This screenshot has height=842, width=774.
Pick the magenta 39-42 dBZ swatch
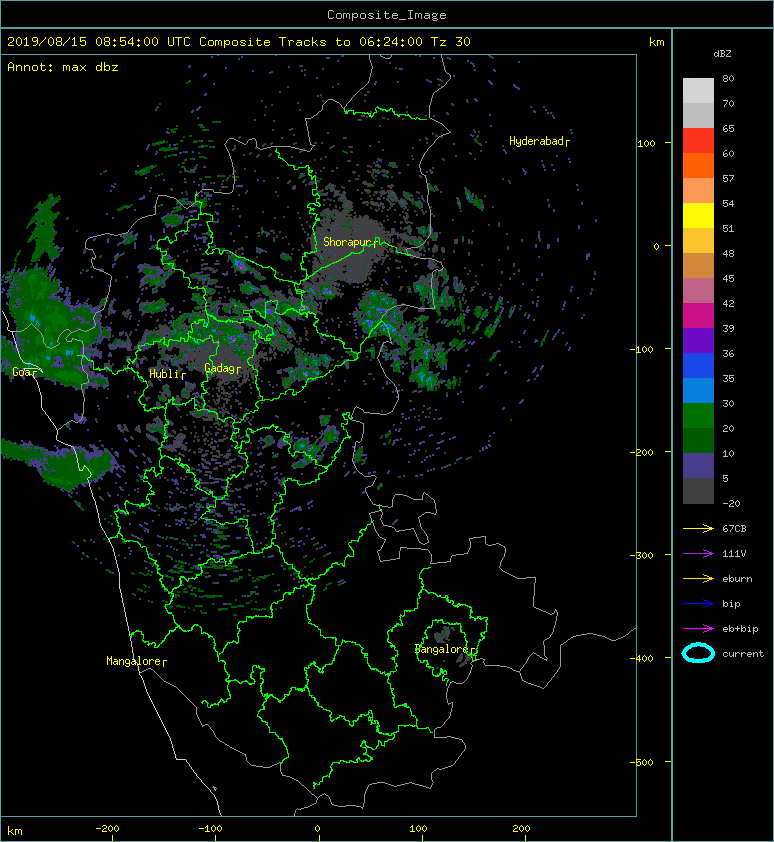(x=698, y=316)
